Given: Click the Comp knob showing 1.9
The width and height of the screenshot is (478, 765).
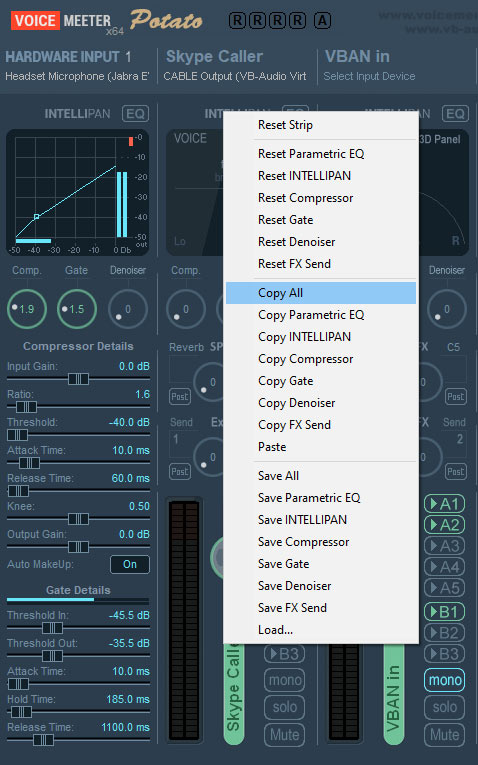Looking at the screenshot, I should click(27, 309).
